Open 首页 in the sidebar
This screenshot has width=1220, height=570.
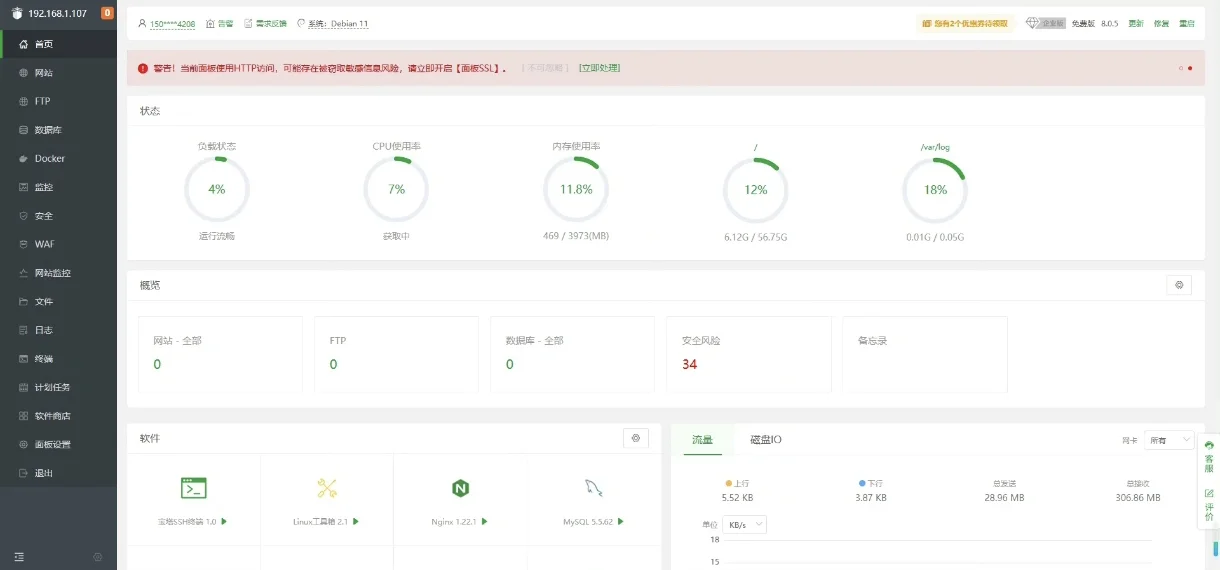click(58, 44)
